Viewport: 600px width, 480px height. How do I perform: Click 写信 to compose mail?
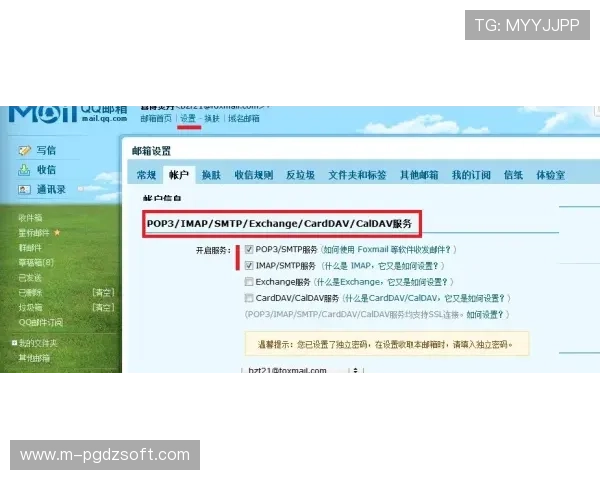click(x=46, y=150)
